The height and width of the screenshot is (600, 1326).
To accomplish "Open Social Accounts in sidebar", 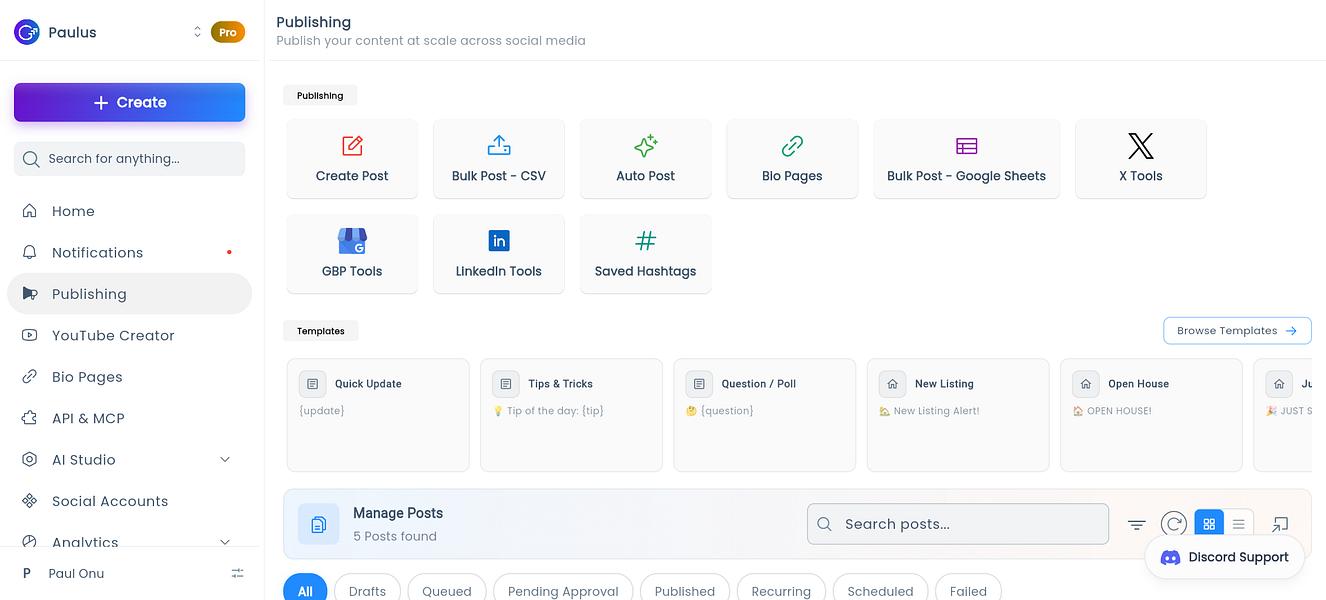I will (x=130, y=501).
